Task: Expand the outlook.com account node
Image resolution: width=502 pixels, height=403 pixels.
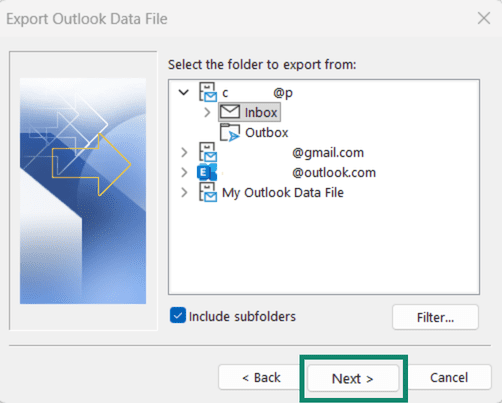Action: [184, 172]
